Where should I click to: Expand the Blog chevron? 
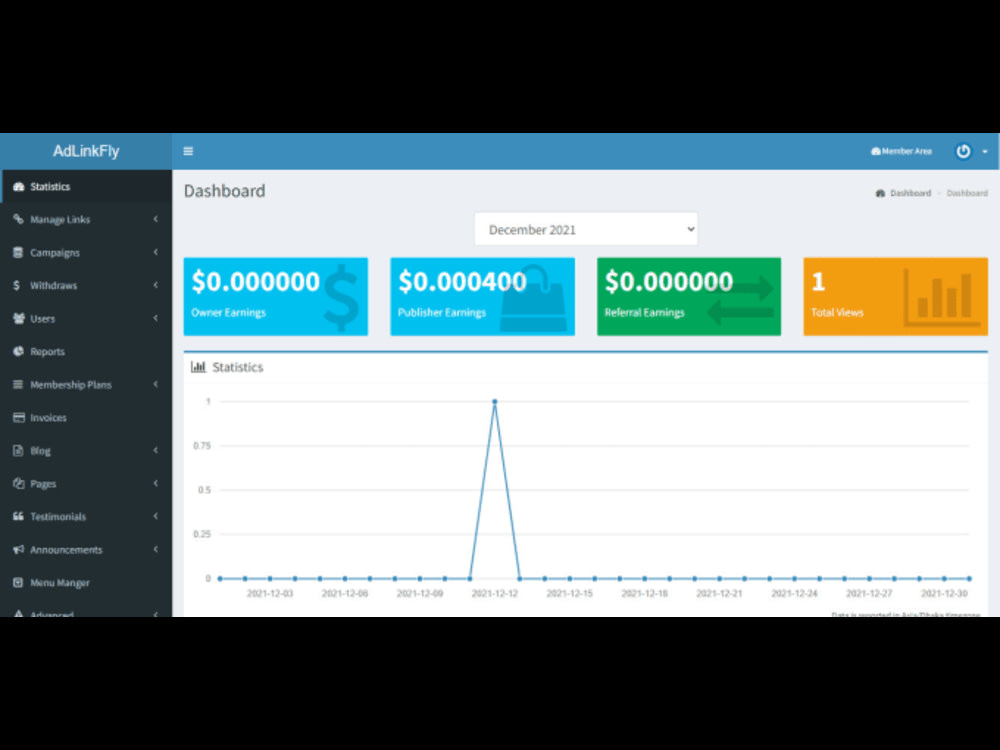click(x=156, y=450)
